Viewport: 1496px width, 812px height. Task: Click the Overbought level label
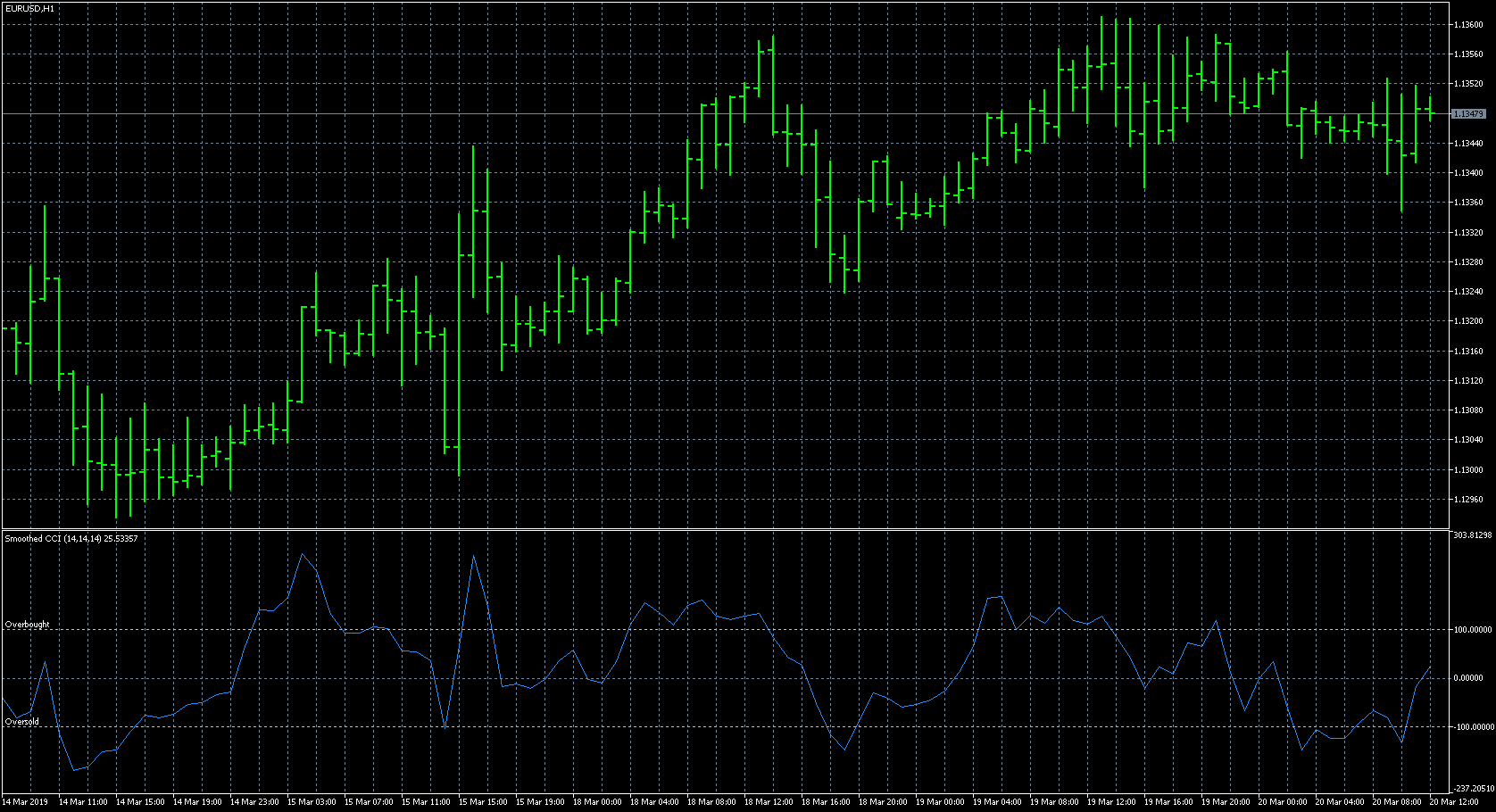(28, 625)
